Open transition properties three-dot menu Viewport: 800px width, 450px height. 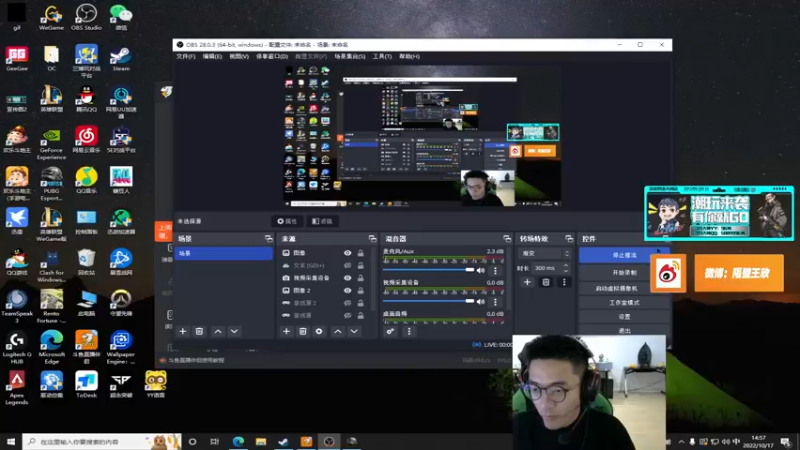point(564,282)
